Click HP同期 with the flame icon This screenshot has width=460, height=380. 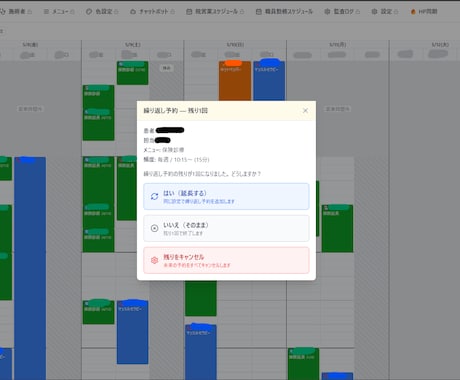tap(424, 12)
